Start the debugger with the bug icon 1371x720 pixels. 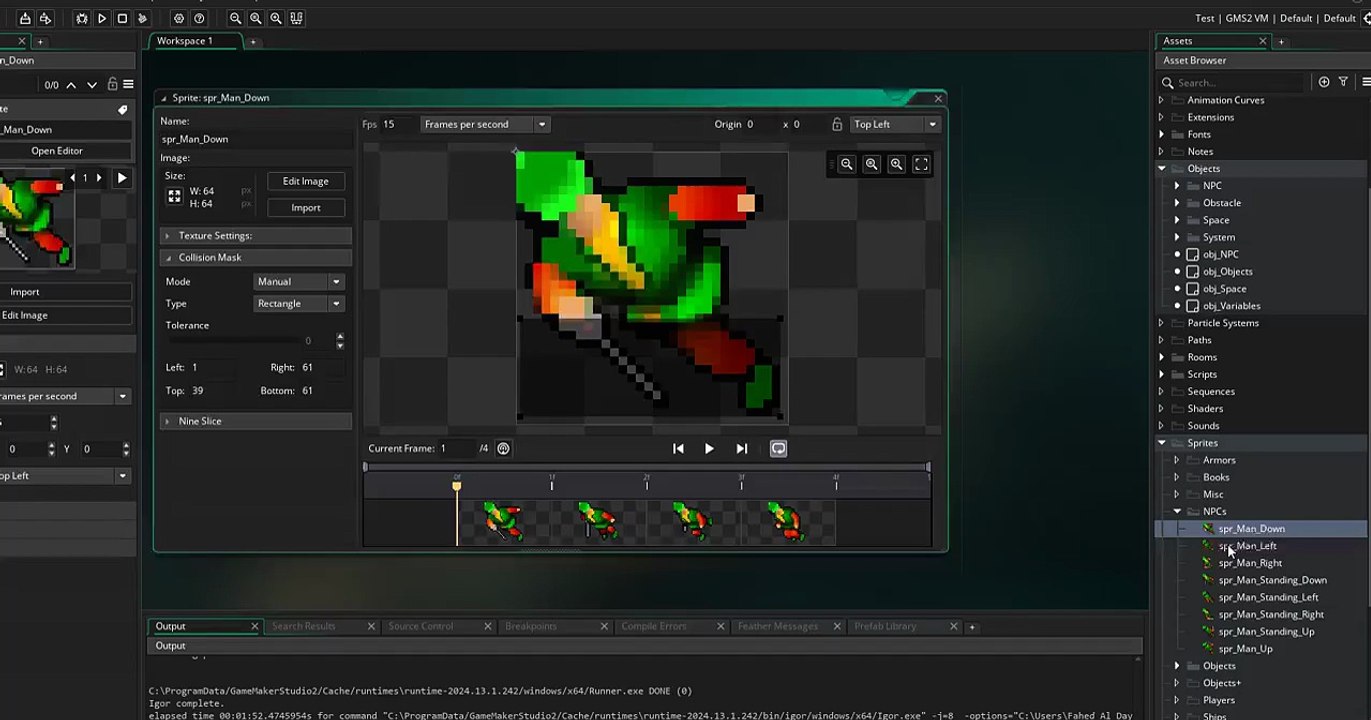(x=82, y=18)
